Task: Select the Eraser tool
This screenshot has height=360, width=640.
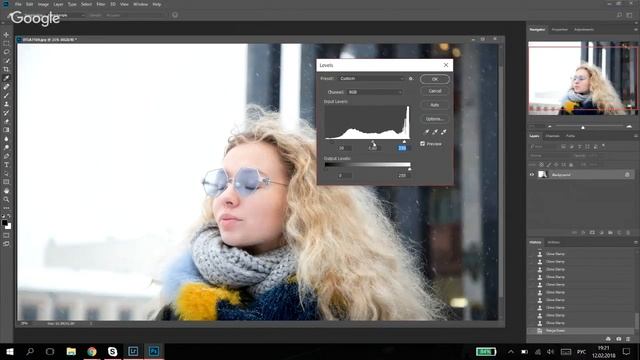Action: (6, 121)
